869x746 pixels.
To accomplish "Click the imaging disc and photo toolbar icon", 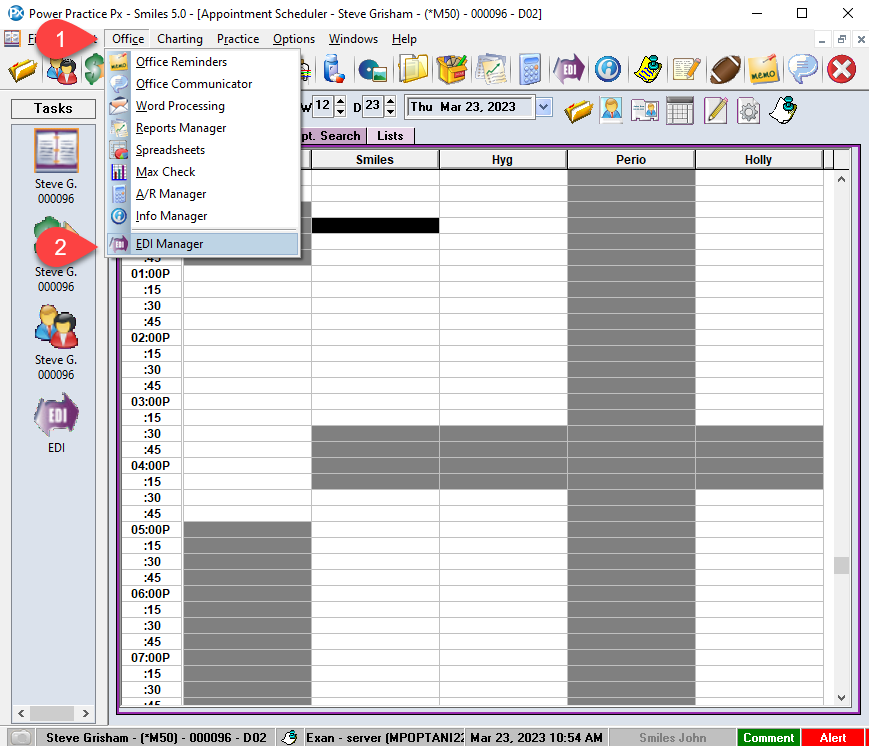I will pyautogui.click(x=372, y=70).
